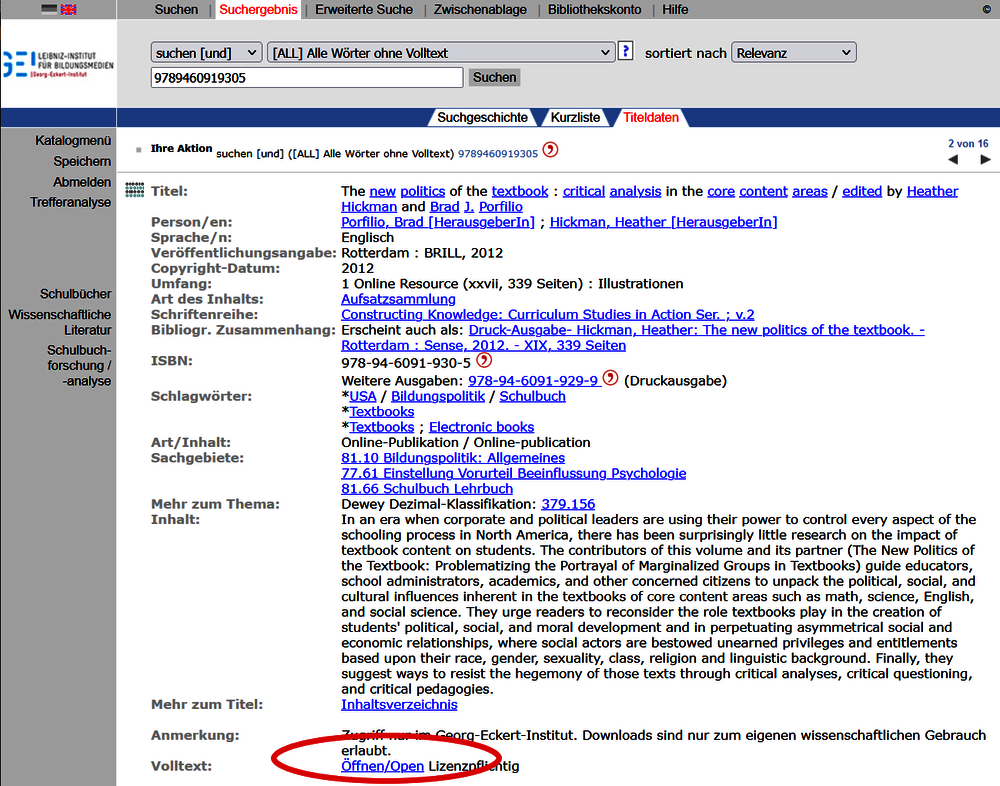Go to next result with right arrow

pos(983,160)
